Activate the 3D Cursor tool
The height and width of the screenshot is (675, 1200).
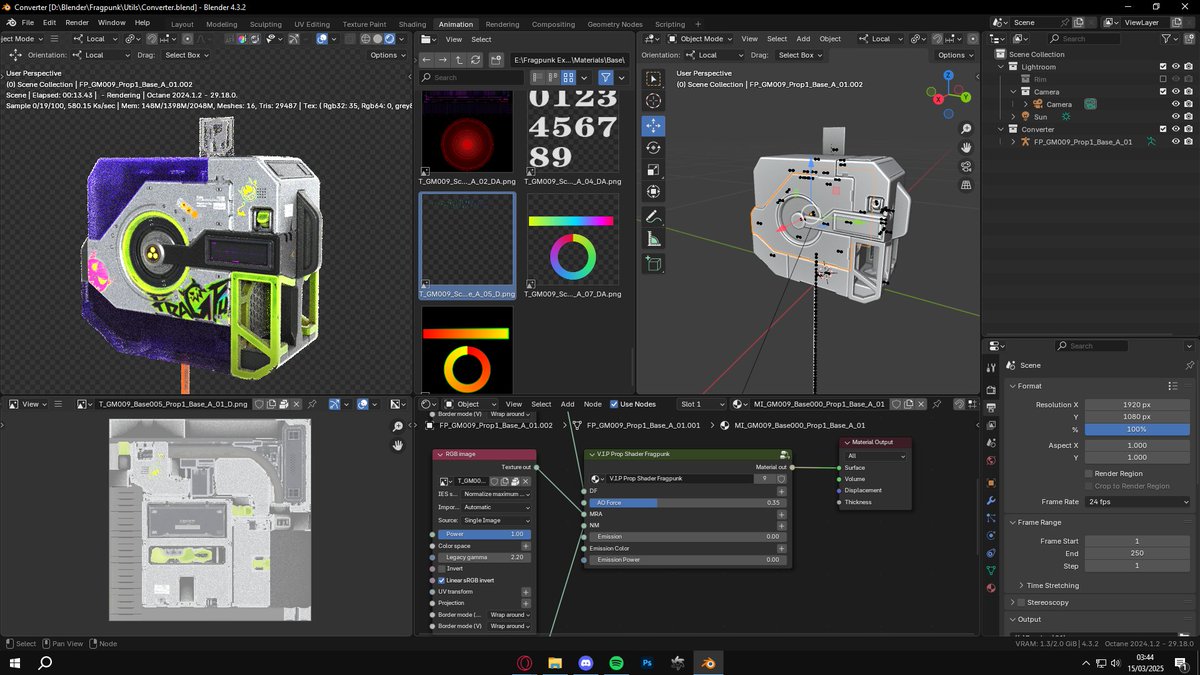653,101
